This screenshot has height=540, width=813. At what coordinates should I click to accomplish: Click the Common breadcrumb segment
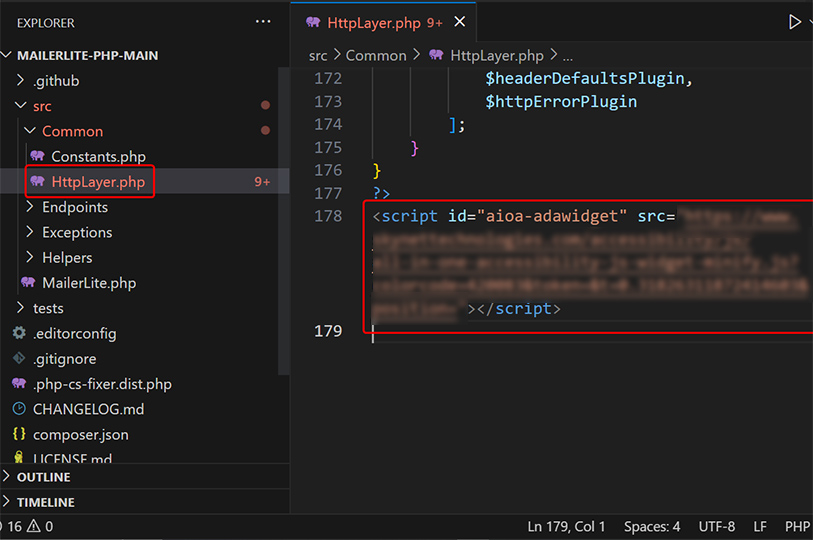[x=376, y=56]
